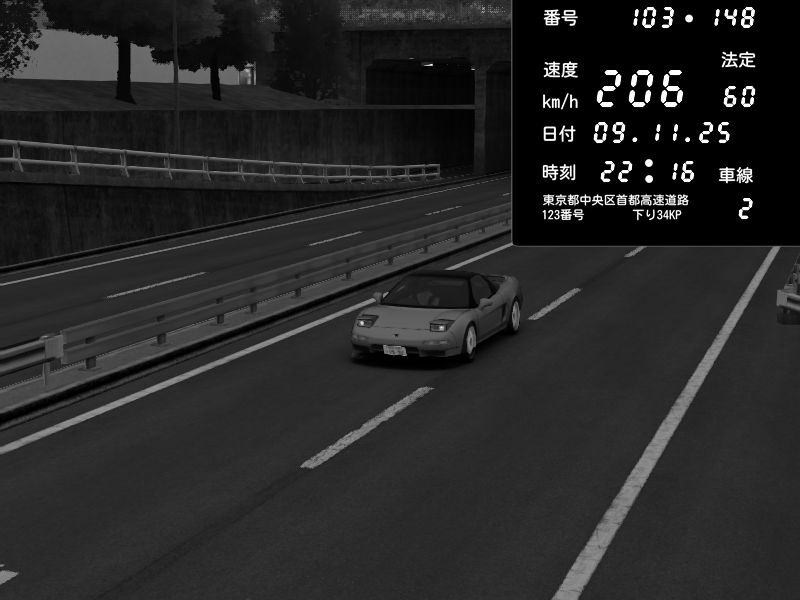
Task: Click the partially visible vehicle at right edge
Action: click(789, 293)
